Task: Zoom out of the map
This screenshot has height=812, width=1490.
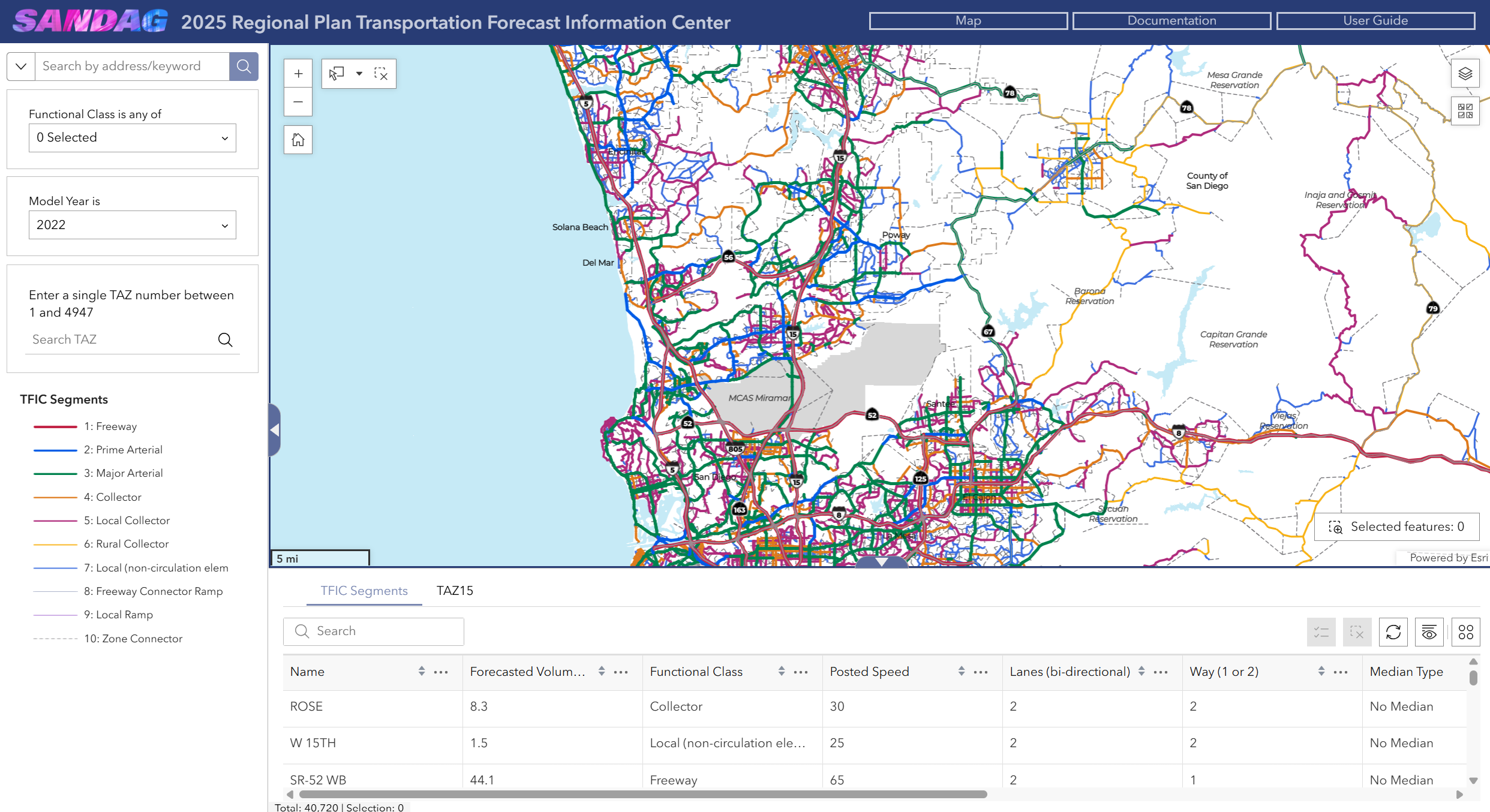Action: (x=298, y=102)
